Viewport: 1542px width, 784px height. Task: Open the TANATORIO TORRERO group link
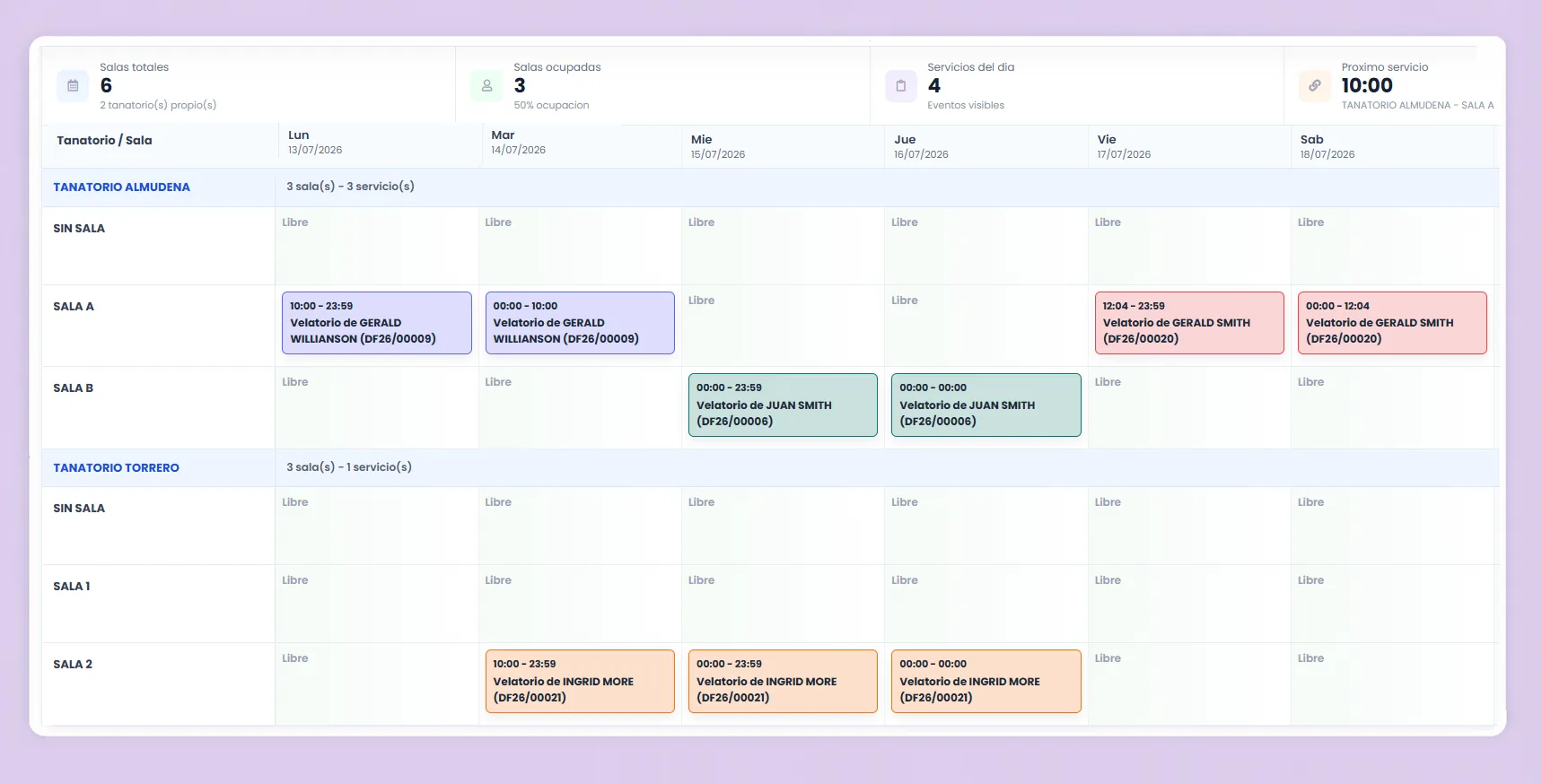[x=116, y=468]
